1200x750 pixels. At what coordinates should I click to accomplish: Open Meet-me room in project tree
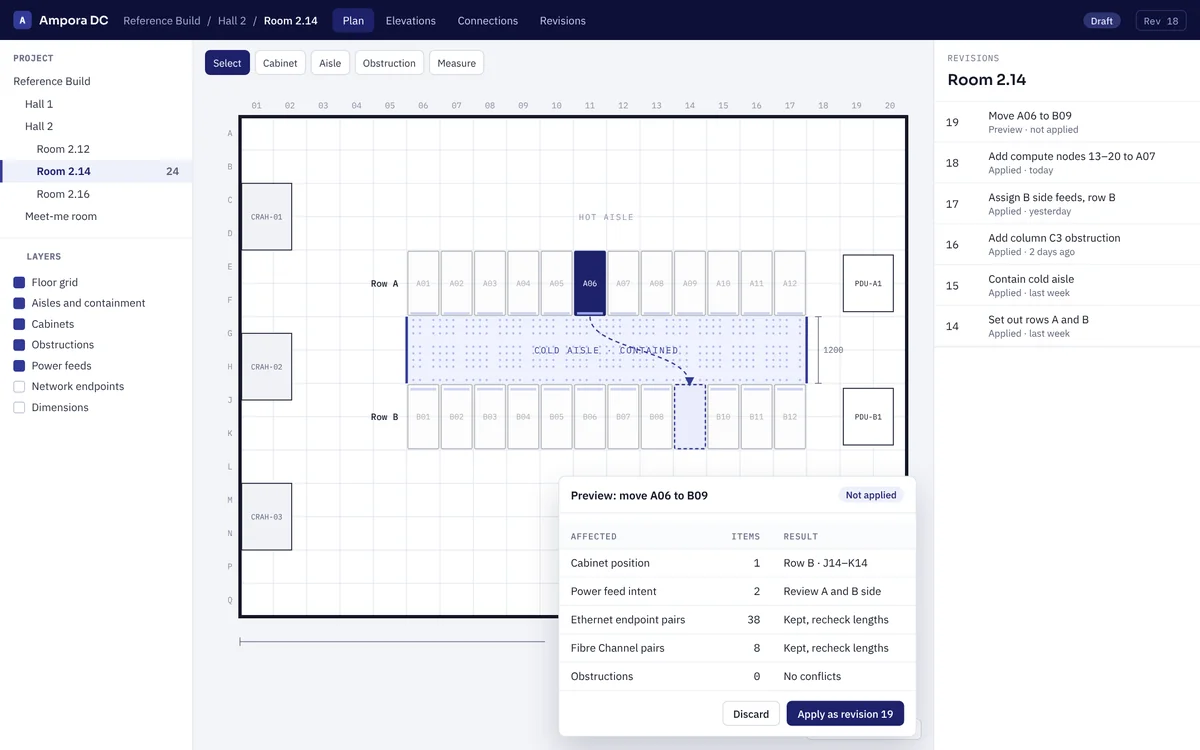point(96,216)
